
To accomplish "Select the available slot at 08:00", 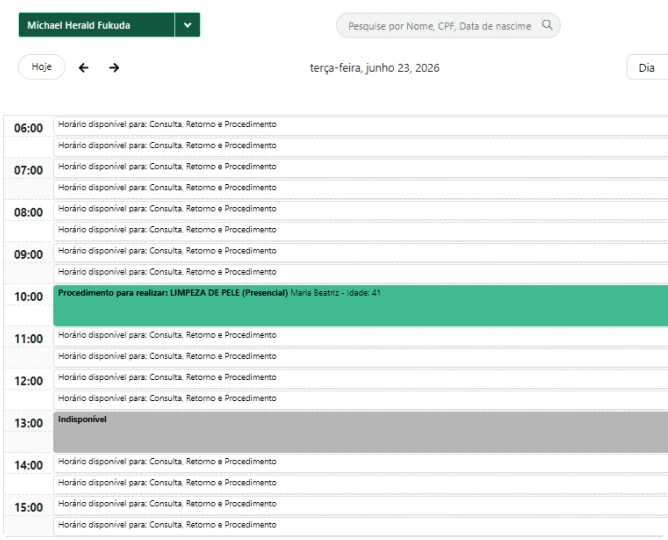I will 360,211.
